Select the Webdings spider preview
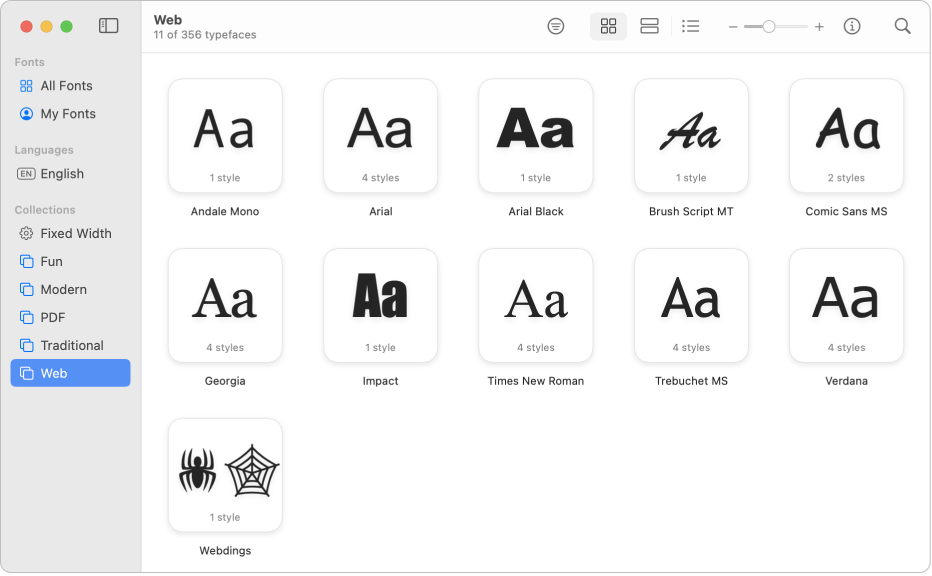Image resolution: width=932 pixels, height=576 pixels. [x=225, y=475]
